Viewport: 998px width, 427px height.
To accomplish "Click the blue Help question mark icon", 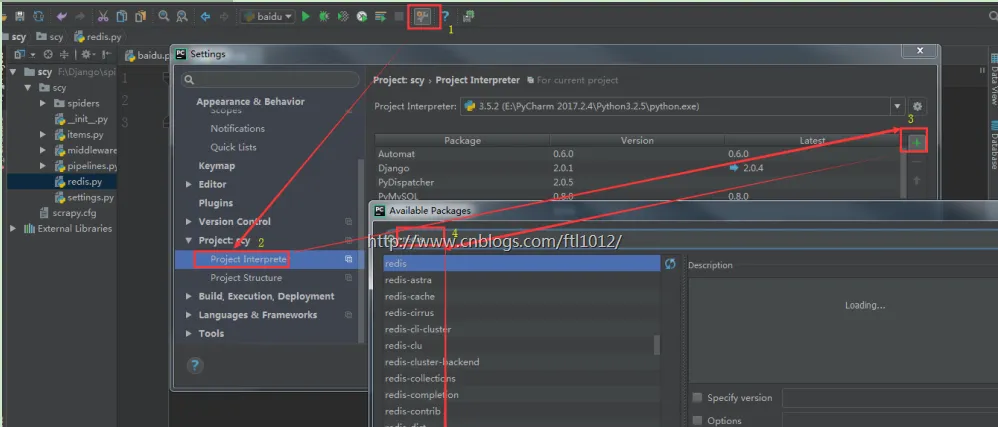I will (446, 17).
